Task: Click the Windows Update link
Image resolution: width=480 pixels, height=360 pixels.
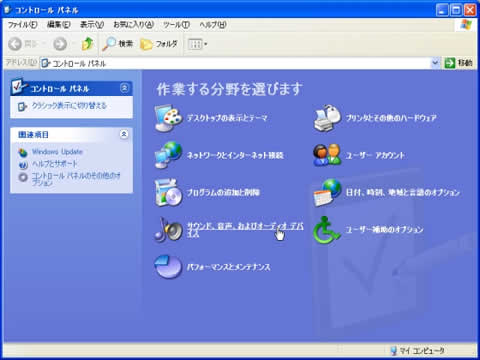Action: coord(57,152)
